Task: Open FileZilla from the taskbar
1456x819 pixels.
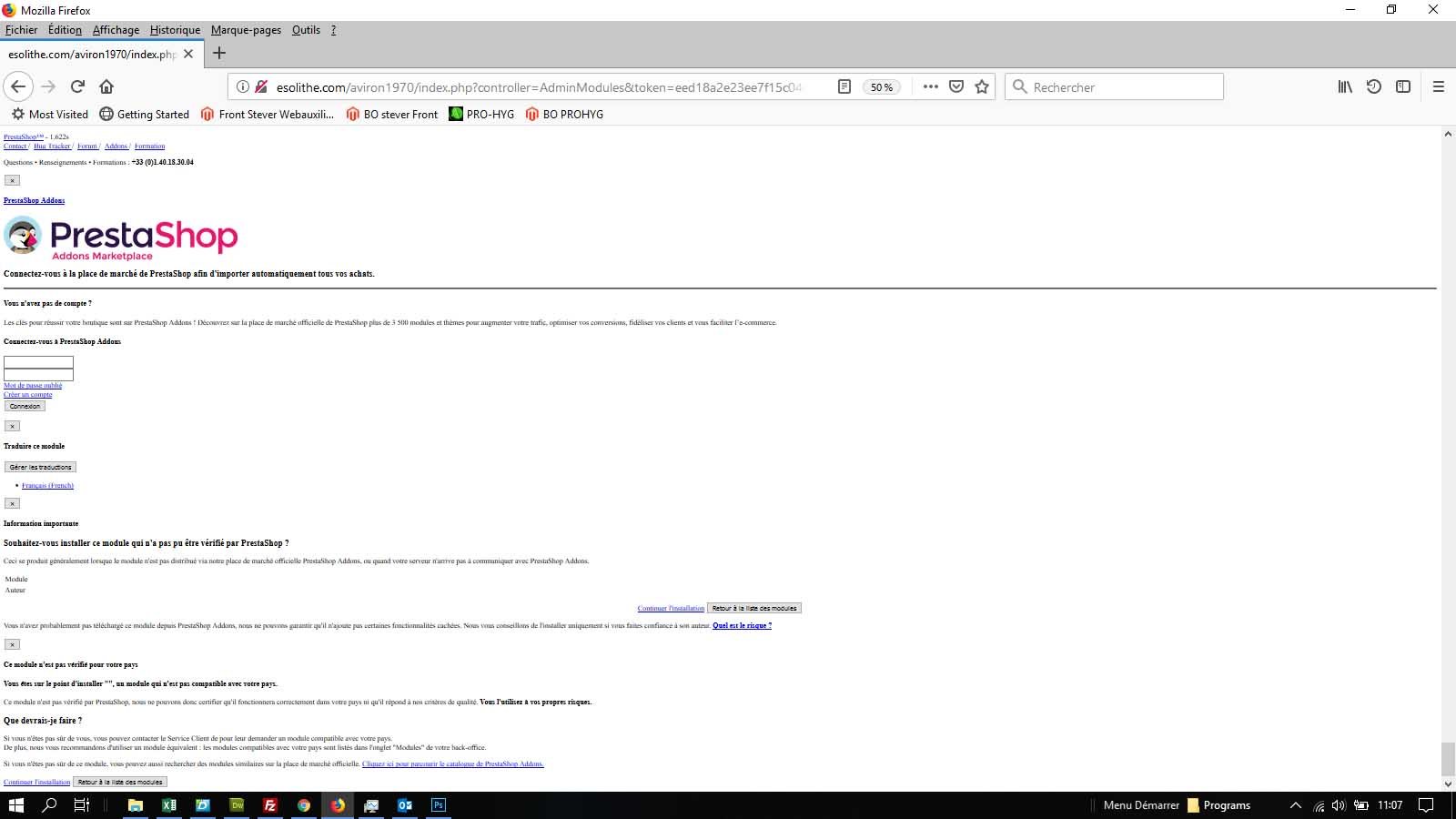Action: point(270,805)
